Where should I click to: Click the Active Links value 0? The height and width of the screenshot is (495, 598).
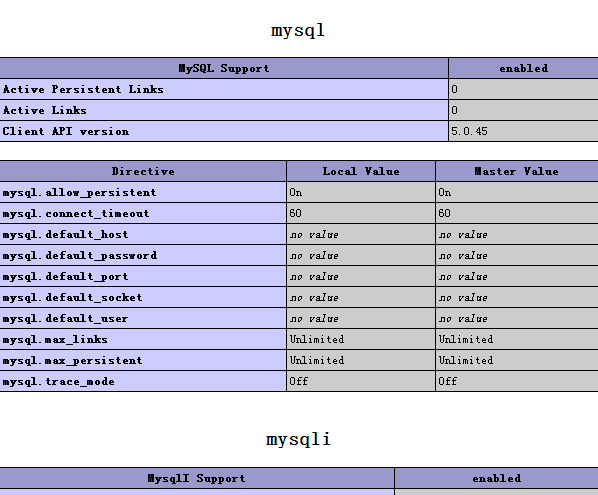[x=454, y=110]
